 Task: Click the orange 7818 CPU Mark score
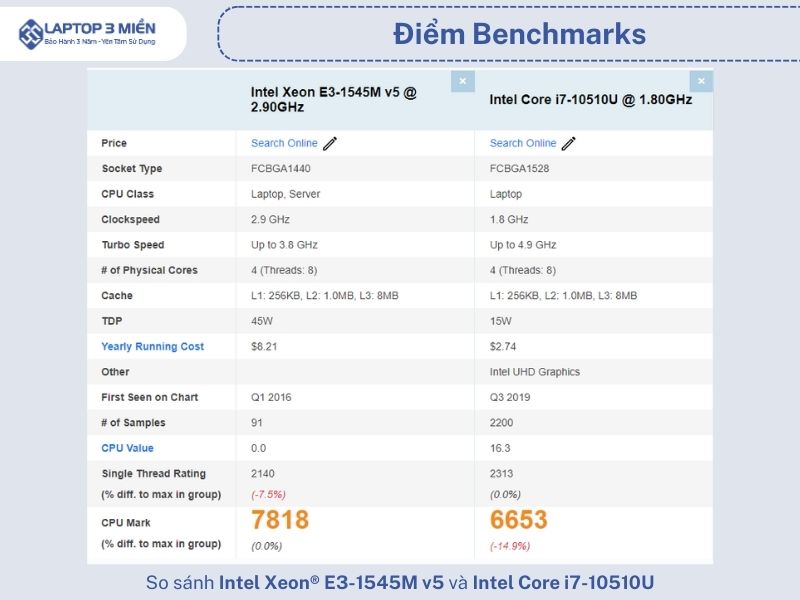coord(280,520)
